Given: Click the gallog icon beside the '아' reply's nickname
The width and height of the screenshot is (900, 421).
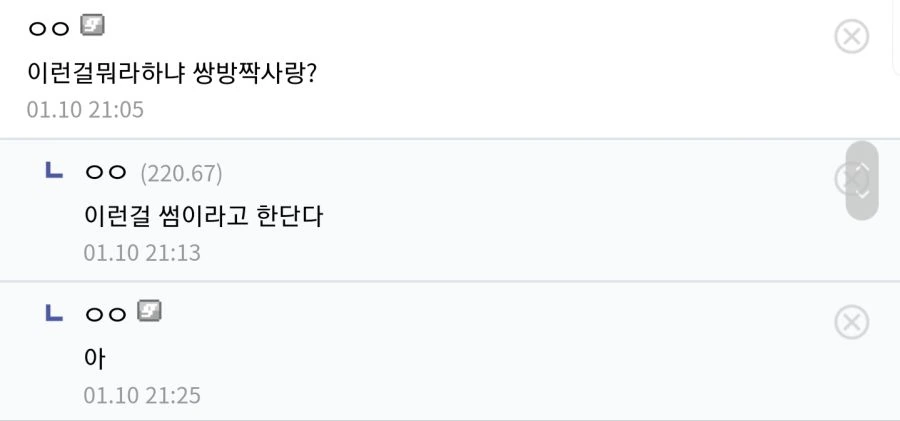Looking at the screenshot, I should (149, 311).
